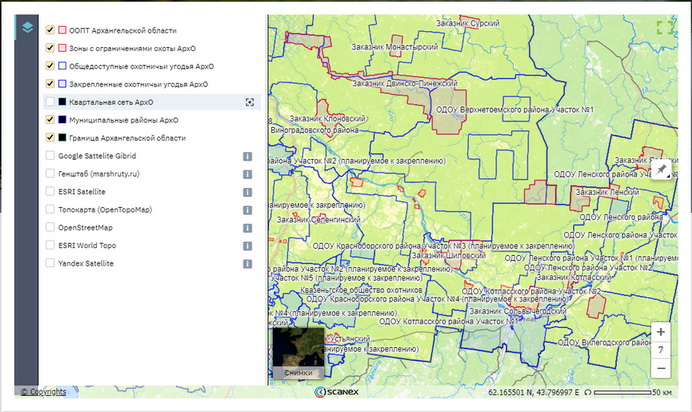Click the pin icon on the map

point(660,170)
